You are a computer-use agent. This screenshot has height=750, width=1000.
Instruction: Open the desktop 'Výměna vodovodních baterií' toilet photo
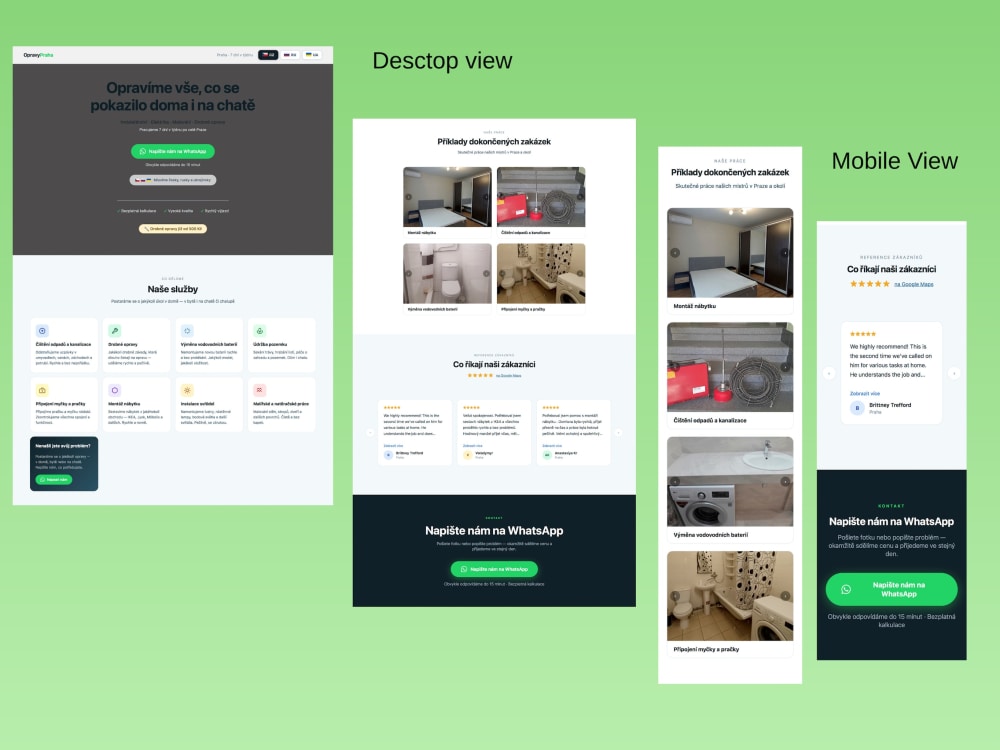tap(447, 273)
